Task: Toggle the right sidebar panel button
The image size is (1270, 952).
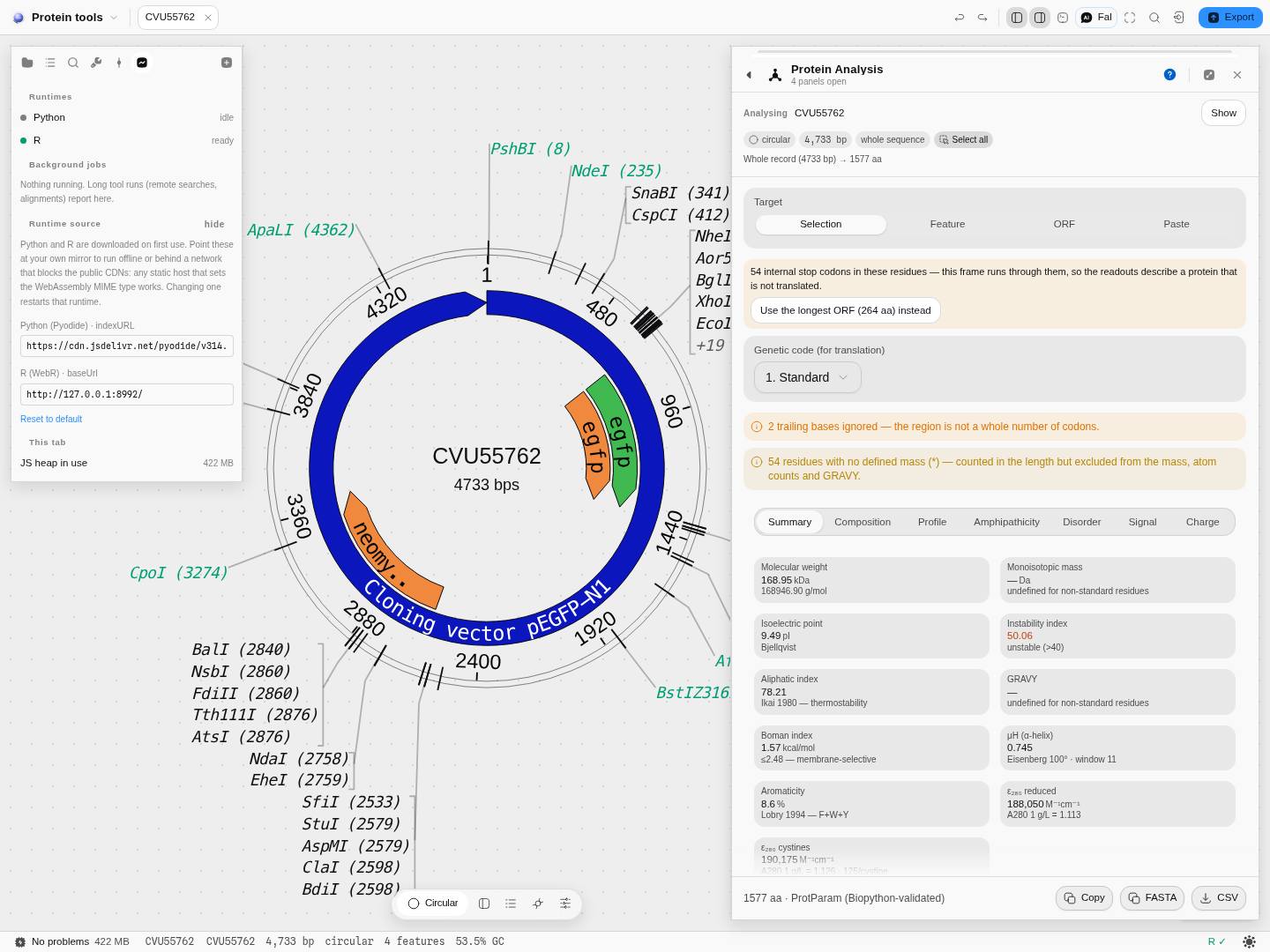Action: (x=1040, y=18)
